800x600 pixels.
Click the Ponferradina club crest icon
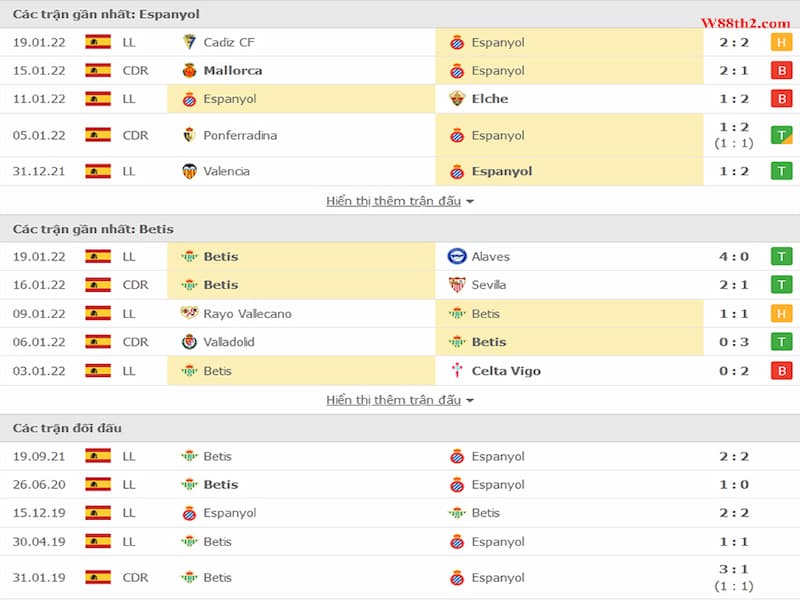pos(189,135)
